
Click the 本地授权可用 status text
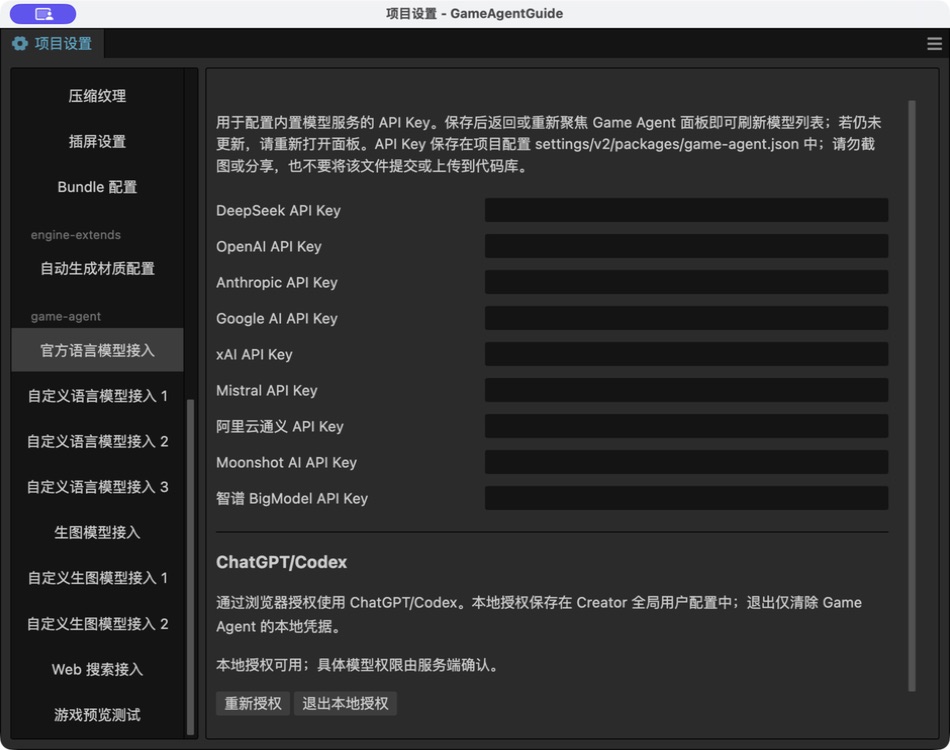tap(358, 665)
